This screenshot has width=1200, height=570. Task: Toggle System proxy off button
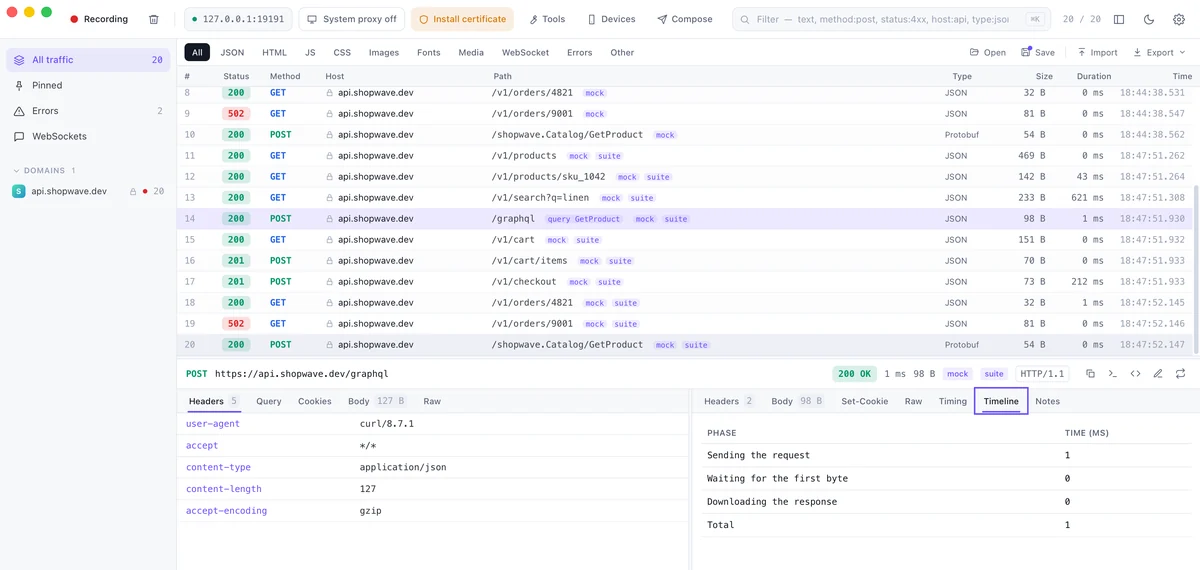coord(351,19)
